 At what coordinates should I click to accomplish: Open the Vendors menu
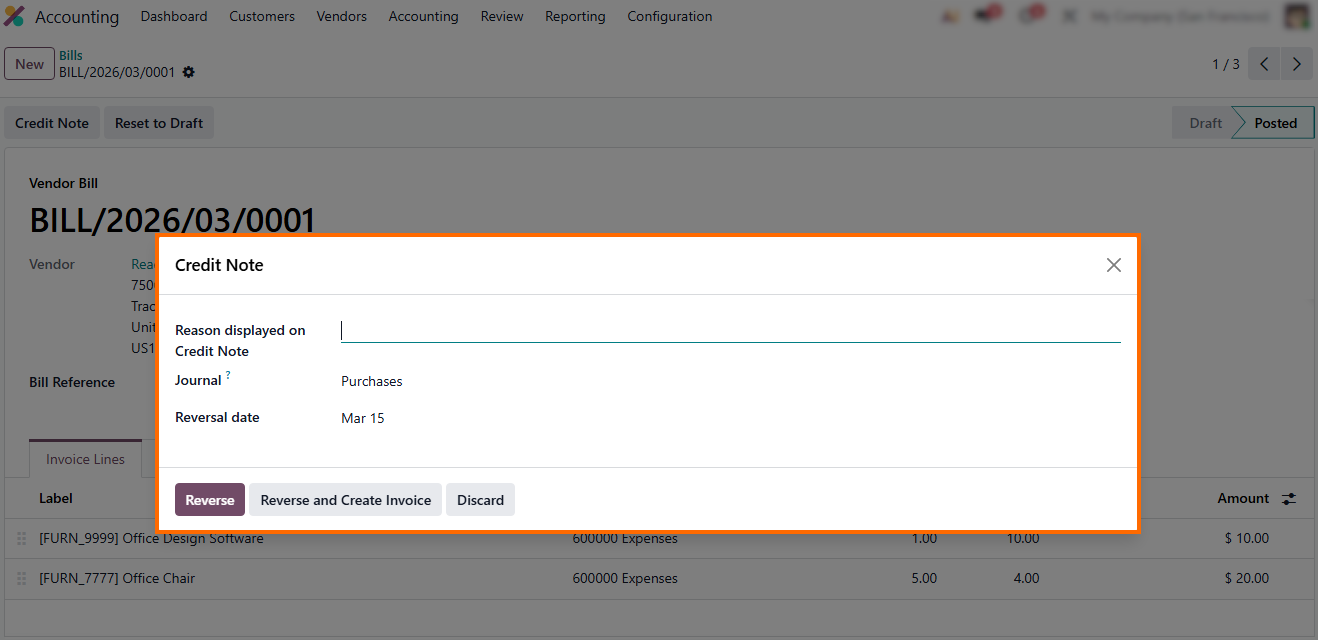341,17
